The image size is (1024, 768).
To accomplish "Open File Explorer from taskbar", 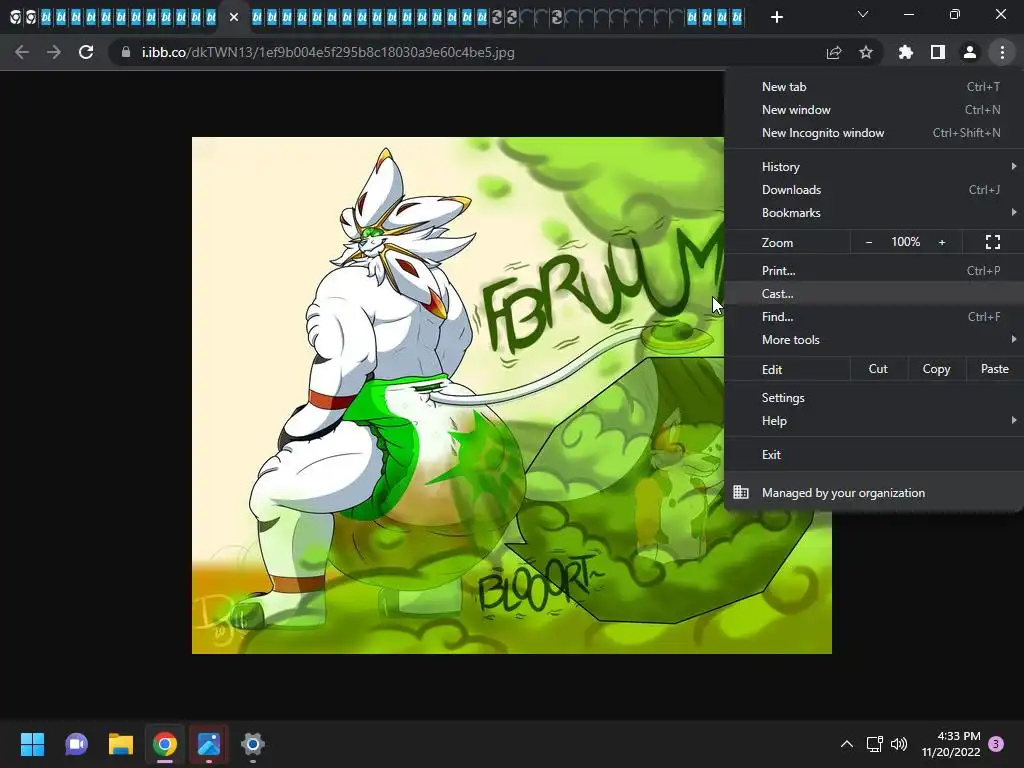I will click(121, 744).
